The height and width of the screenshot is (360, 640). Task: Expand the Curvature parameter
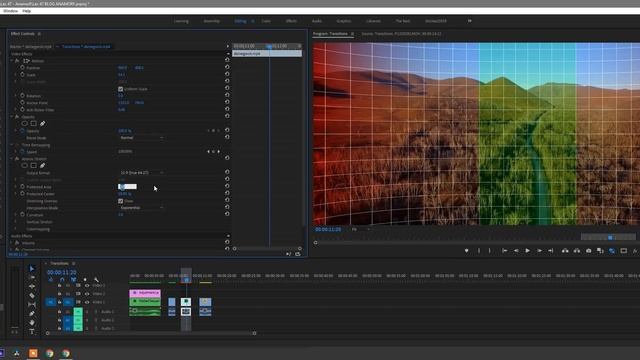point(16,215)
